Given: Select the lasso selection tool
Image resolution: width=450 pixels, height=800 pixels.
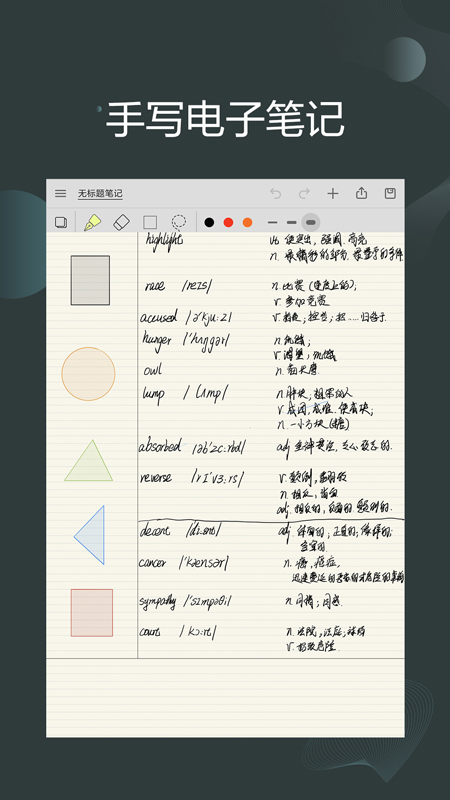Looking at the screenshot, I should [179, 222].
